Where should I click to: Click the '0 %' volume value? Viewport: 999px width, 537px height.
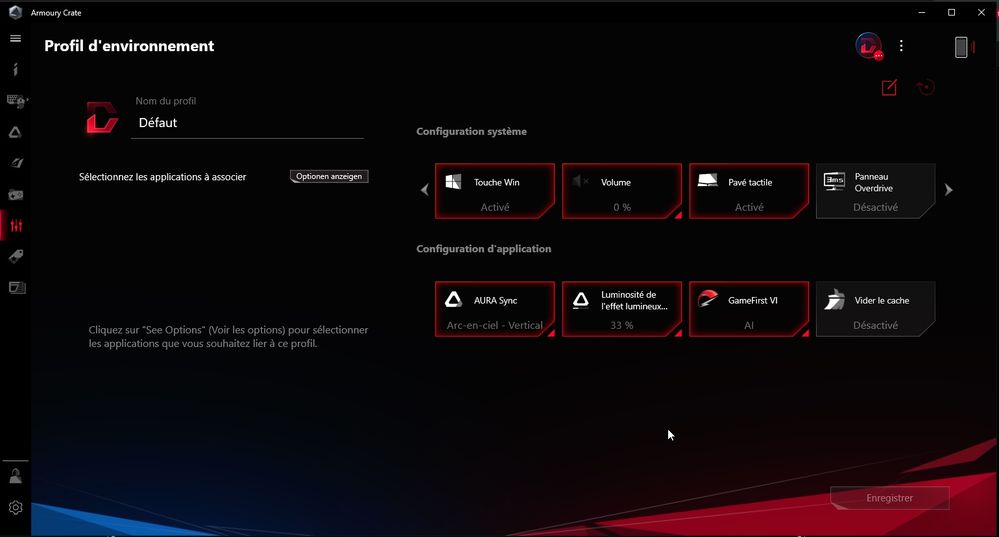622,207
